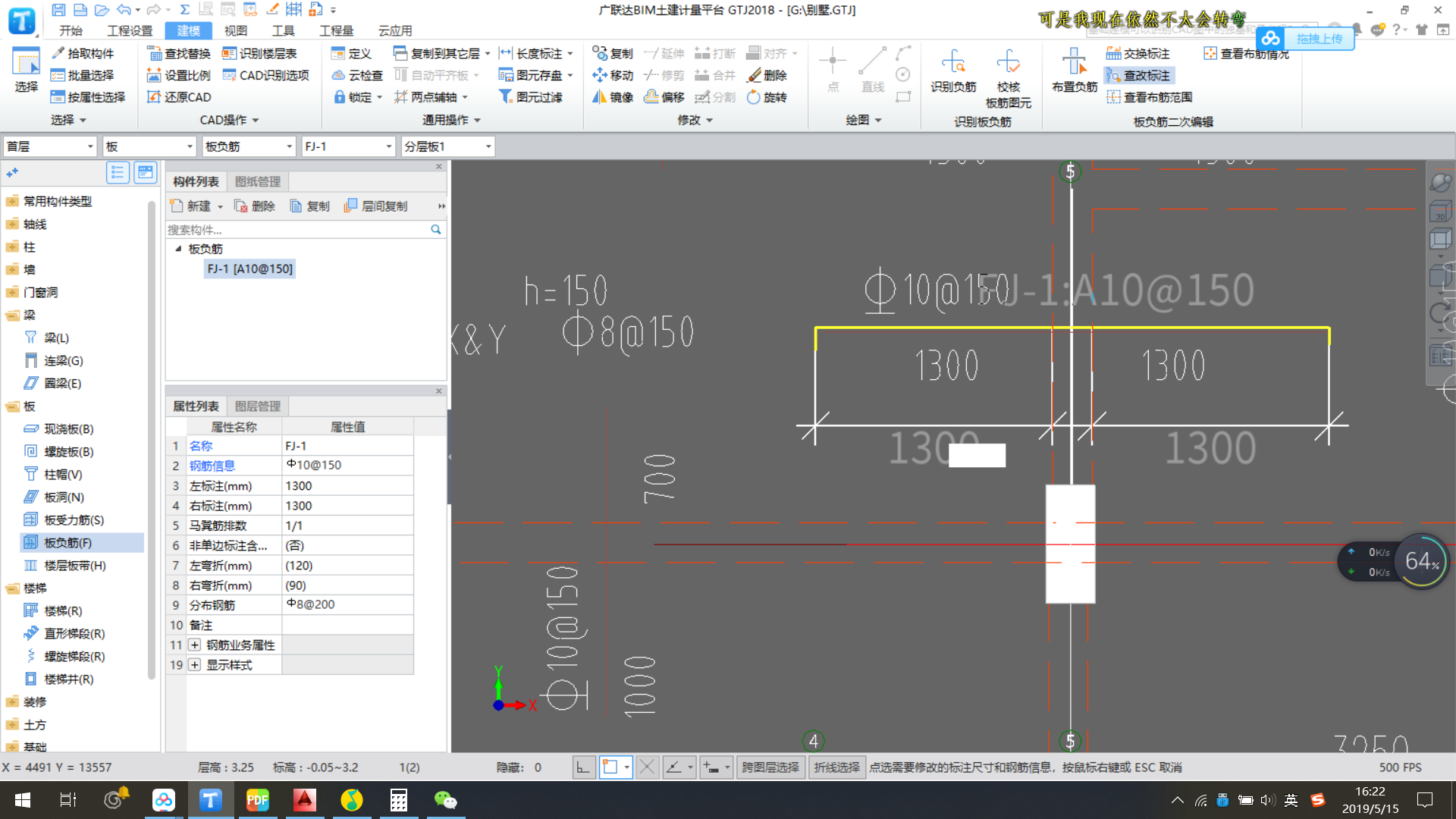This screenshot has height=819, width=1456.
Task: Open 查找替换 find and replace
Action: pos(179,53)
